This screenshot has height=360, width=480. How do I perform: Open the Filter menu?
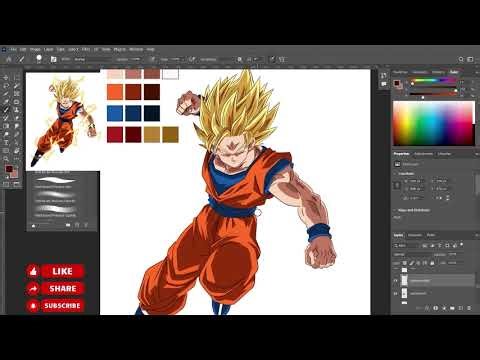click(x=86, y=49)
